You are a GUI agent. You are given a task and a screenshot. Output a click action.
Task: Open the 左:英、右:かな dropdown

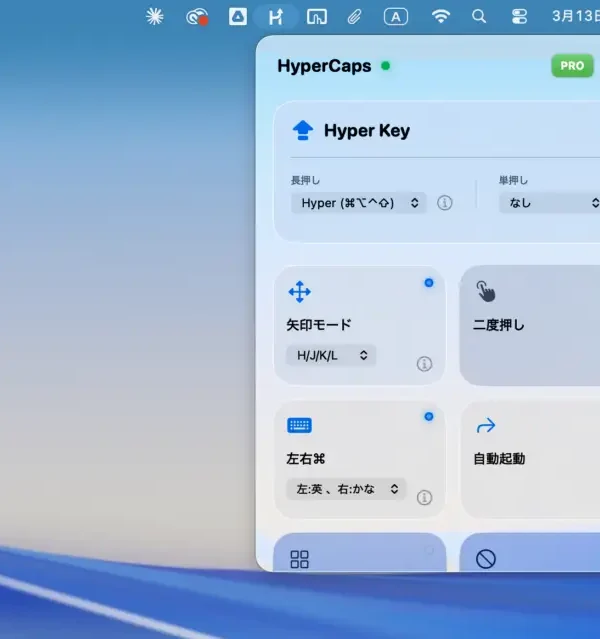(x=346, y=489)
